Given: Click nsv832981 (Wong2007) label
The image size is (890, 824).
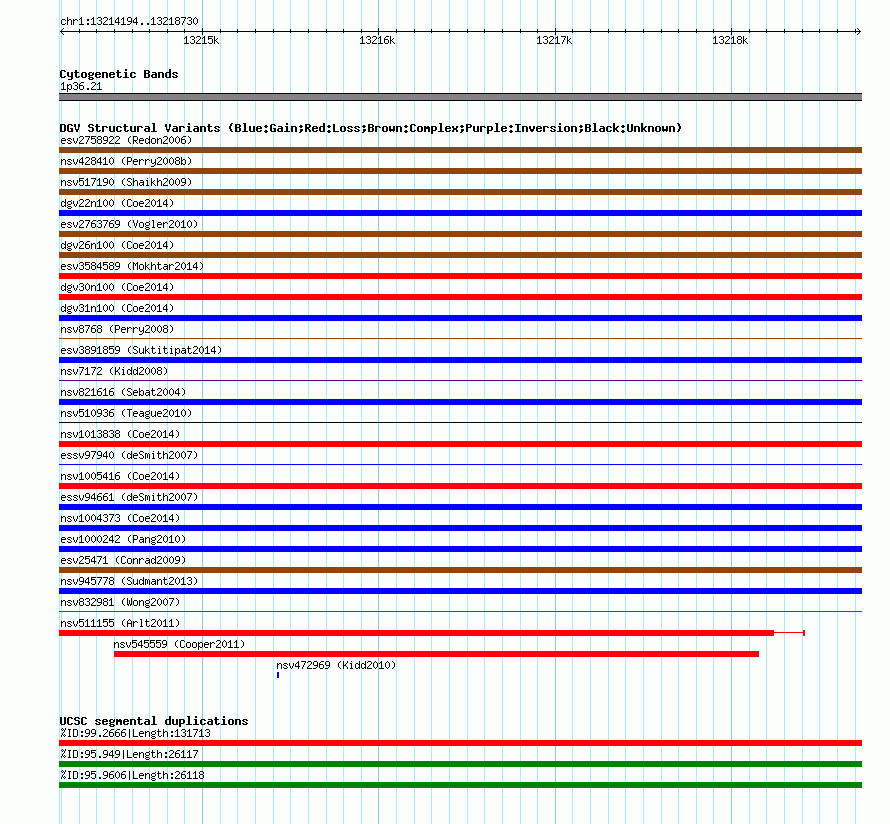Looking at the screenshot, I should (x=120, y=602).
